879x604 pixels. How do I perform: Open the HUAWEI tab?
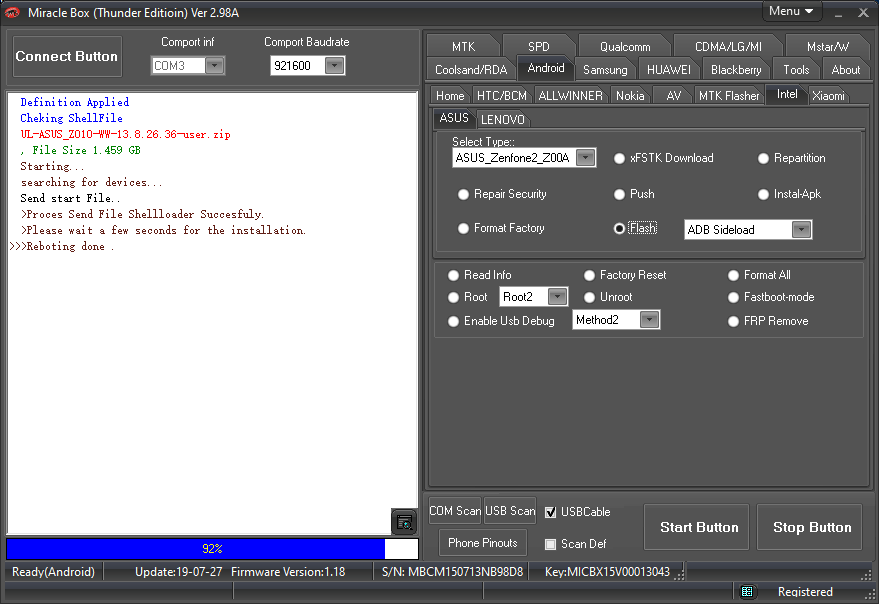[x=668, y=70]
